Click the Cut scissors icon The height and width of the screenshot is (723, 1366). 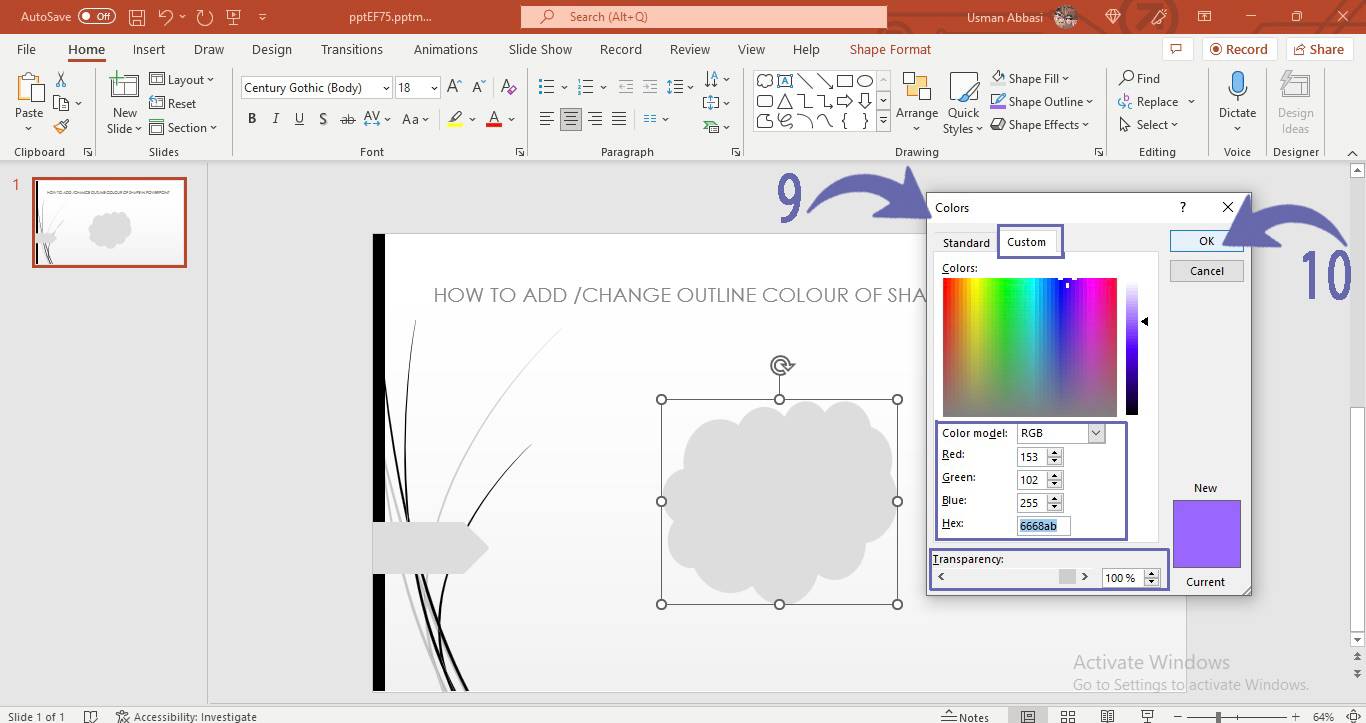[x=61, y=80]
